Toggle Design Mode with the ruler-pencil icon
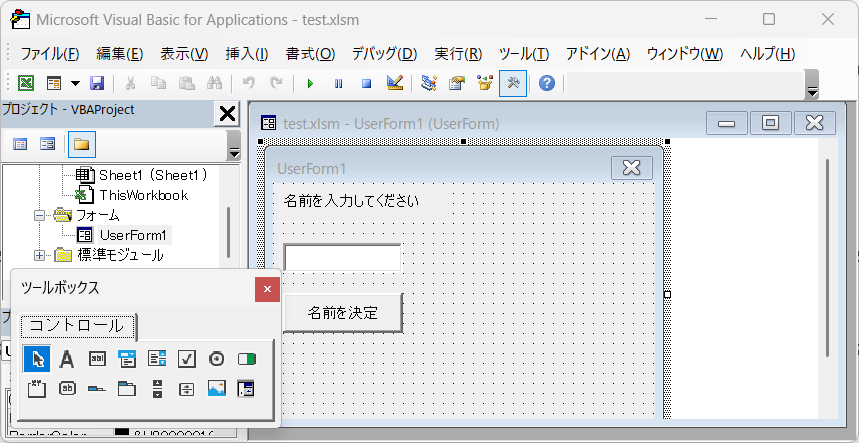The height and width of the screenshot is (443, 859). (x=395, y=84)
